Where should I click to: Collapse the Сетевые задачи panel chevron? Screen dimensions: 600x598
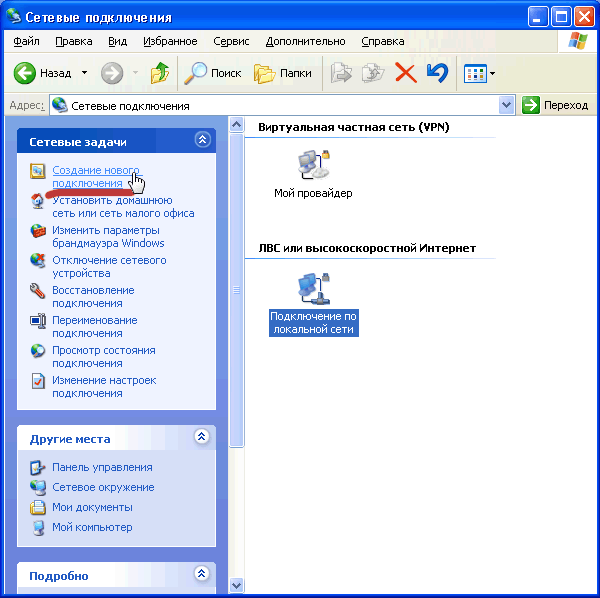[x=202, y=139]
